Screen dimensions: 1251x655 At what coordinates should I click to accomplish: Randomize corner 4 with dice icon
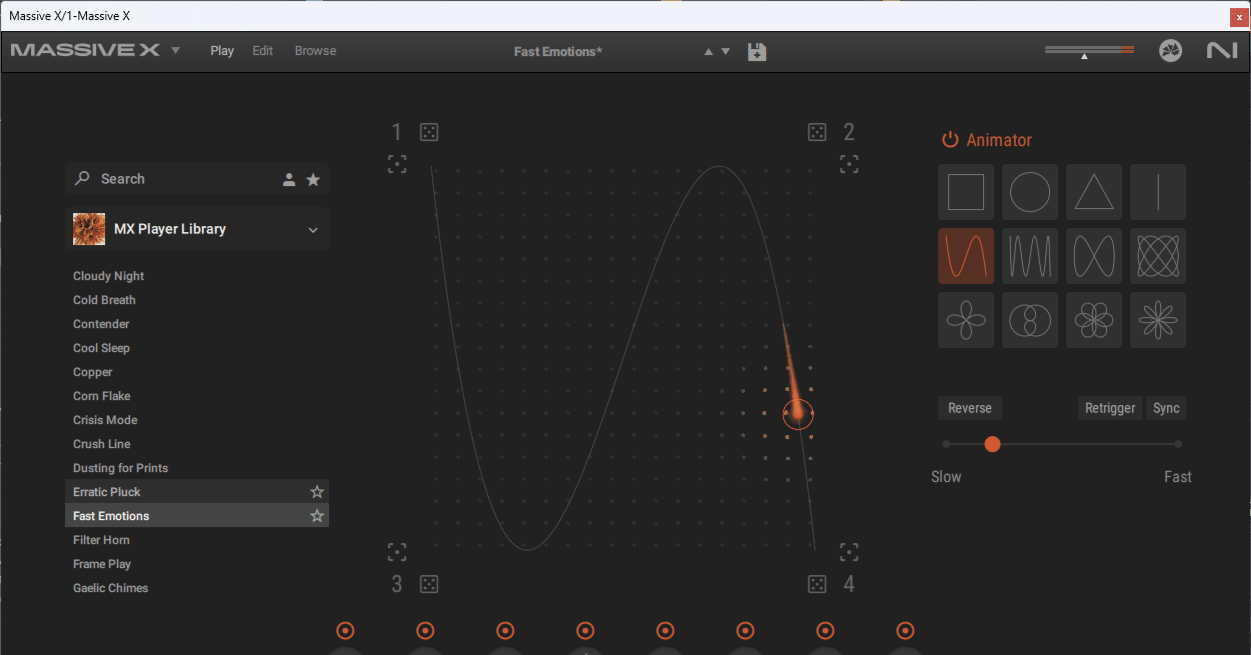coord(817,584)
